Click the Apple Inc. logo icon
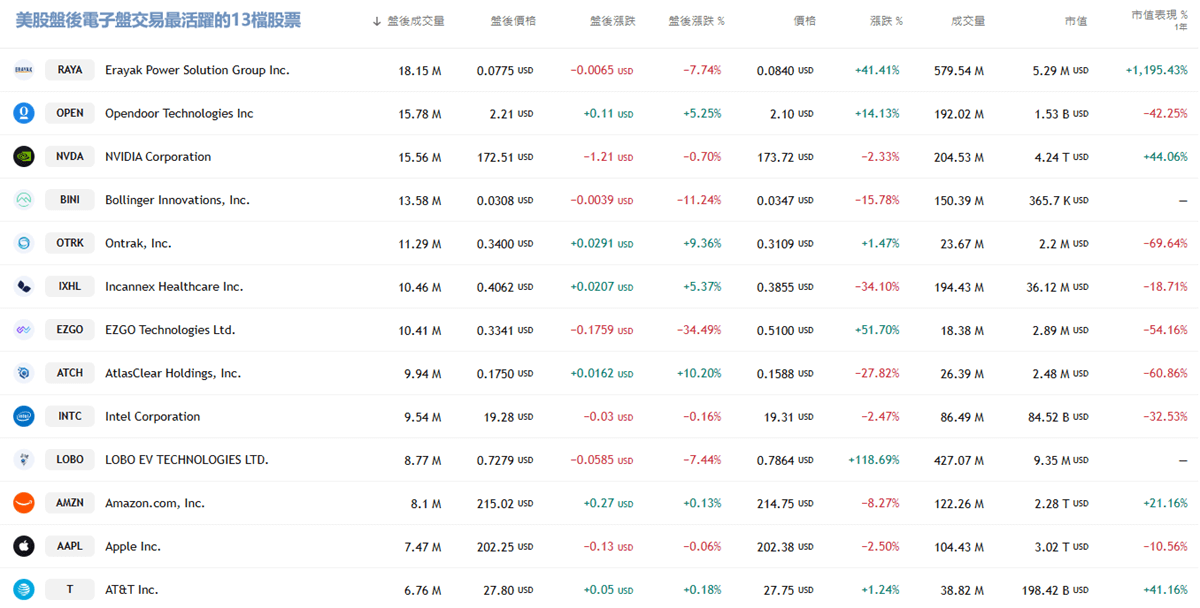This screenshot has height=608, width=1200. (x=24, y=546)
